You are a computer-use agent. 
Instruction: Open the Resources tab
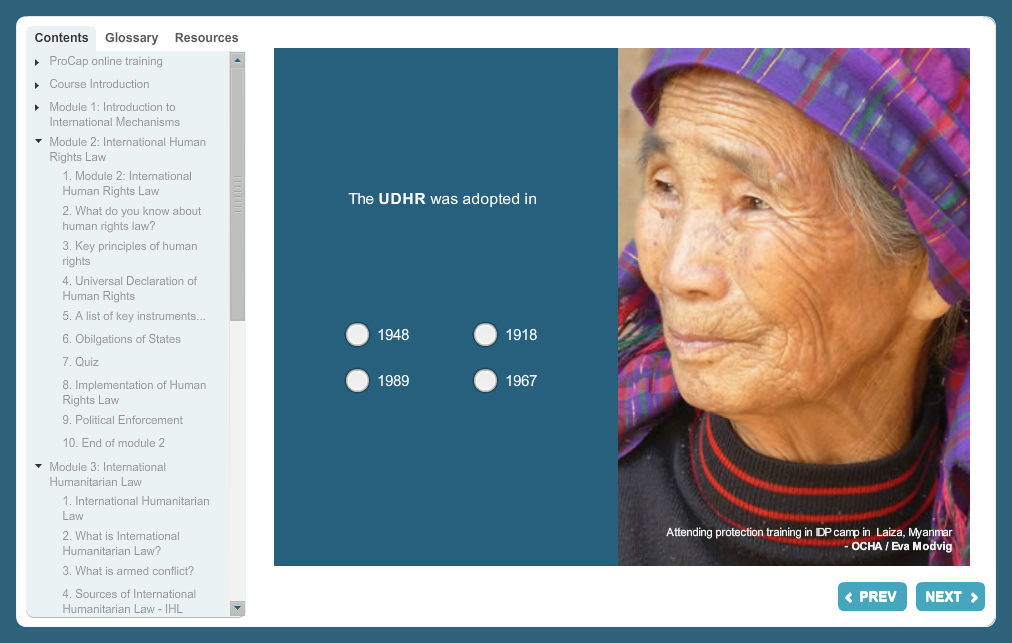coord(207,38)
